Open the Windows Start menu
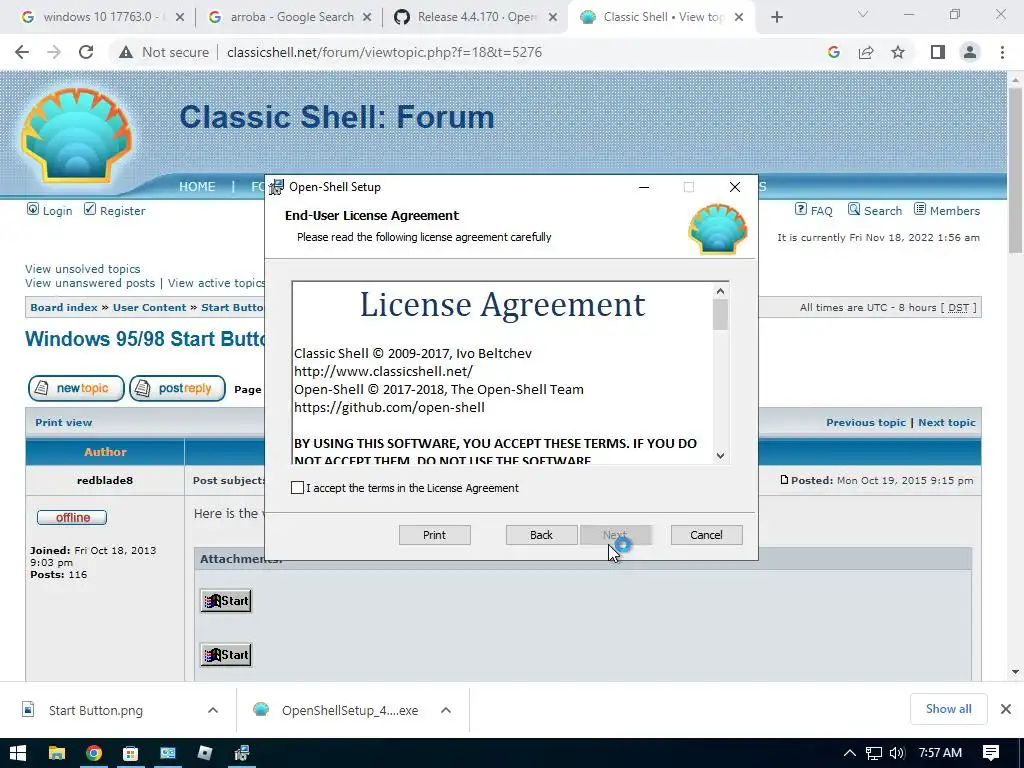Screen dimensions: 1024x768 pos(18,753)
